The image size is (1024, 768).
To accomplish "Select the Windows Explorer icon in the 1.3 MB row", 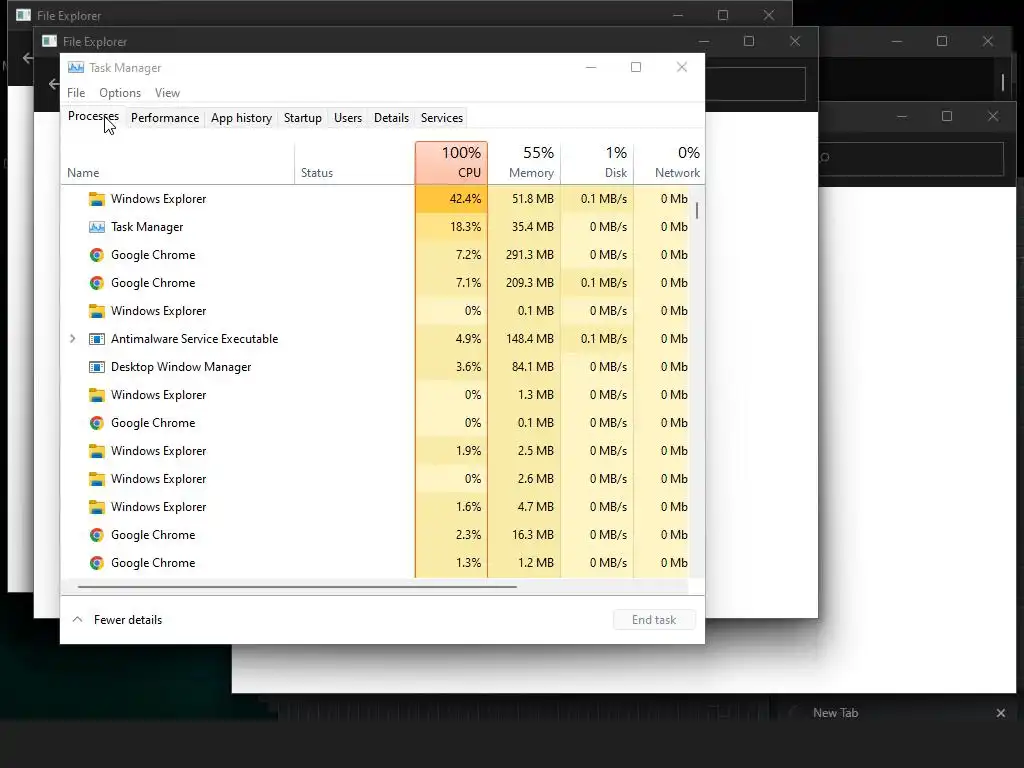I will (x=97, y=395).
